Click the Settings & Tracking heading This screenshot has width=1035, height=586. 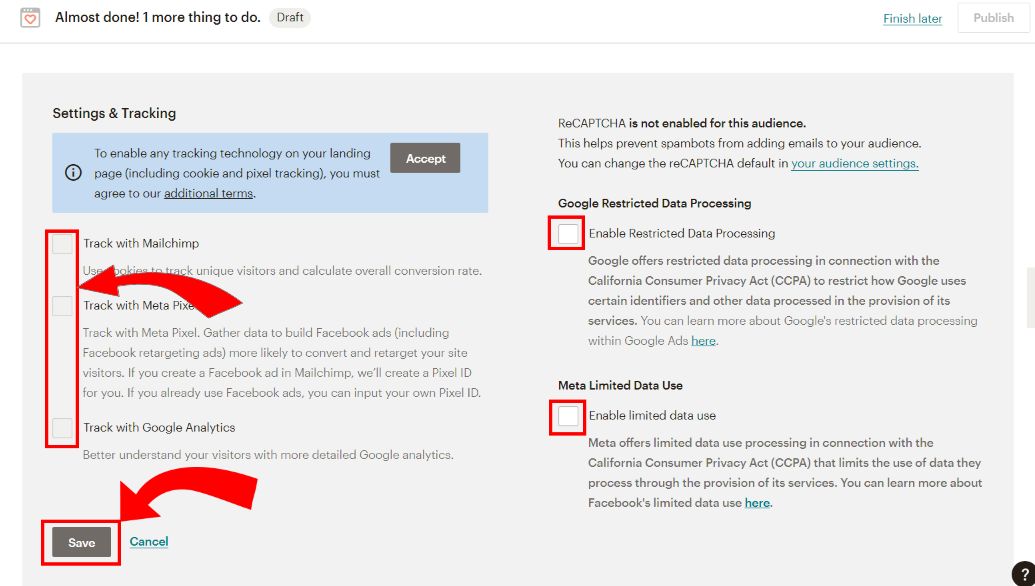[114, 114]
